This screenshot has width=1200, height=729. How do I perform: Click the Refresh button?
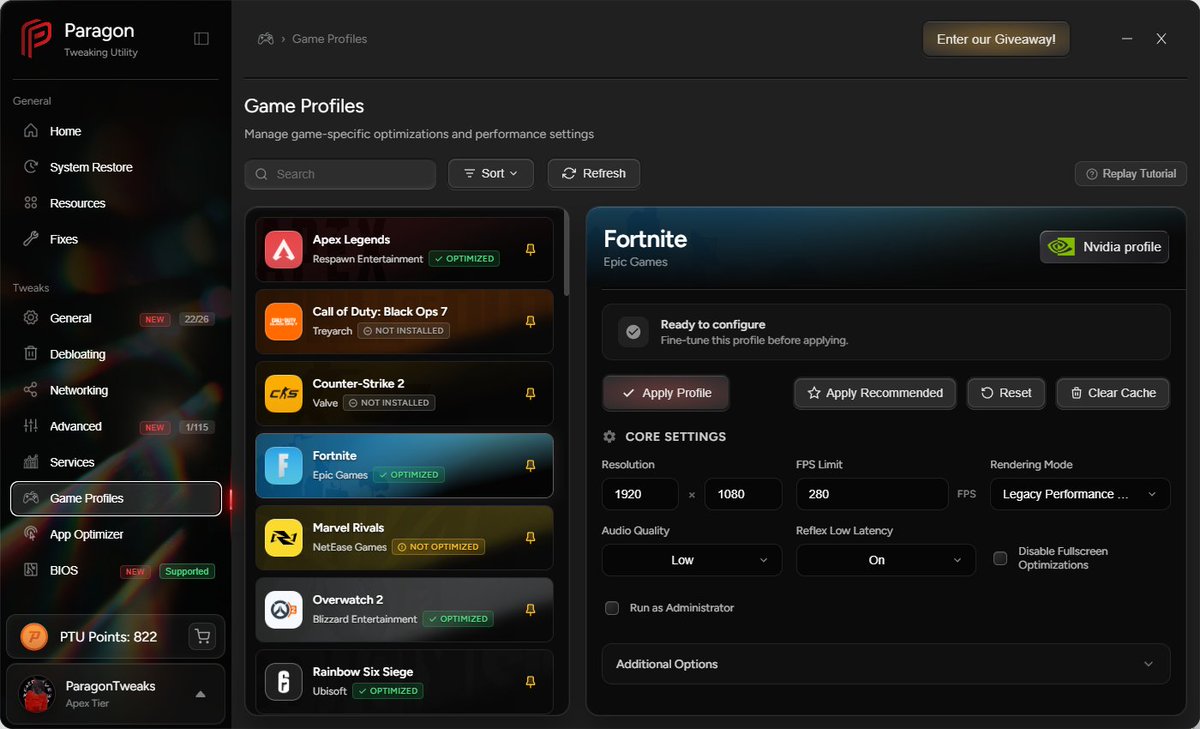tap(594, 173)
